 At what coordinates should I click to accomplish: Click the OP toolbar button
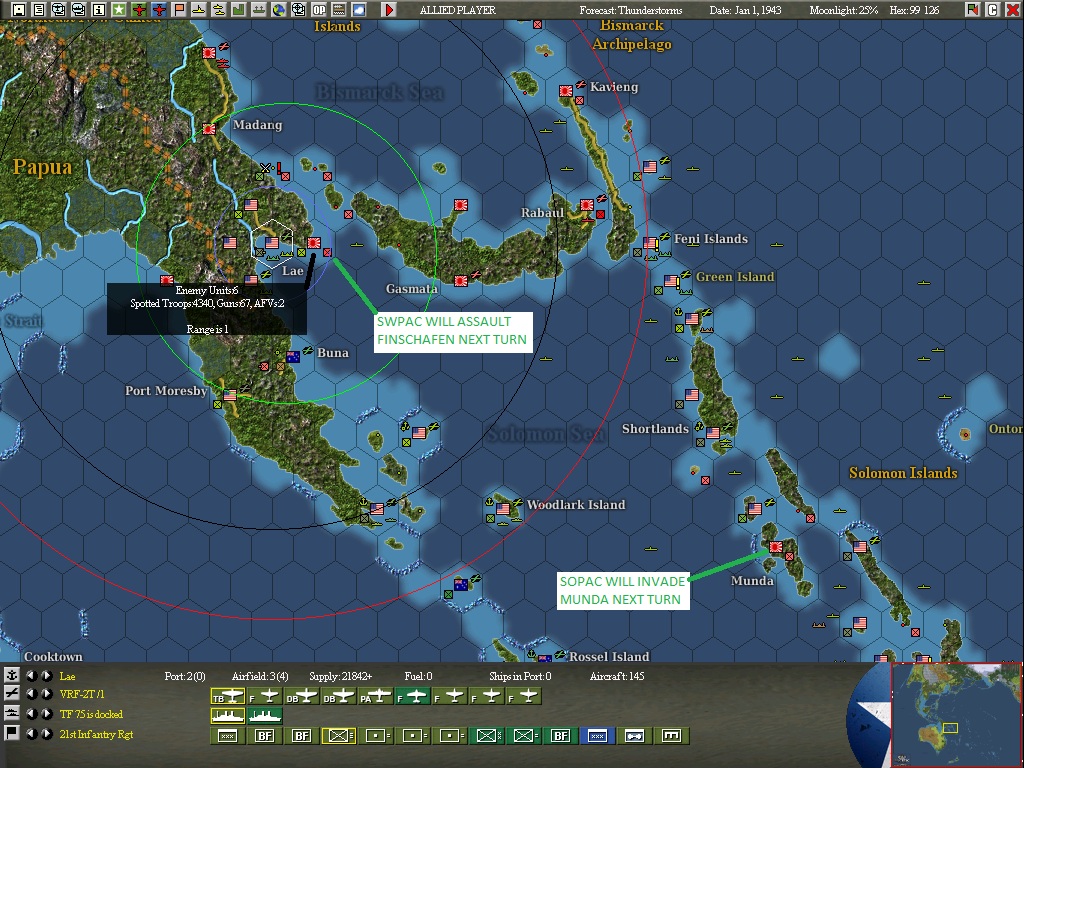click(319, 10)
